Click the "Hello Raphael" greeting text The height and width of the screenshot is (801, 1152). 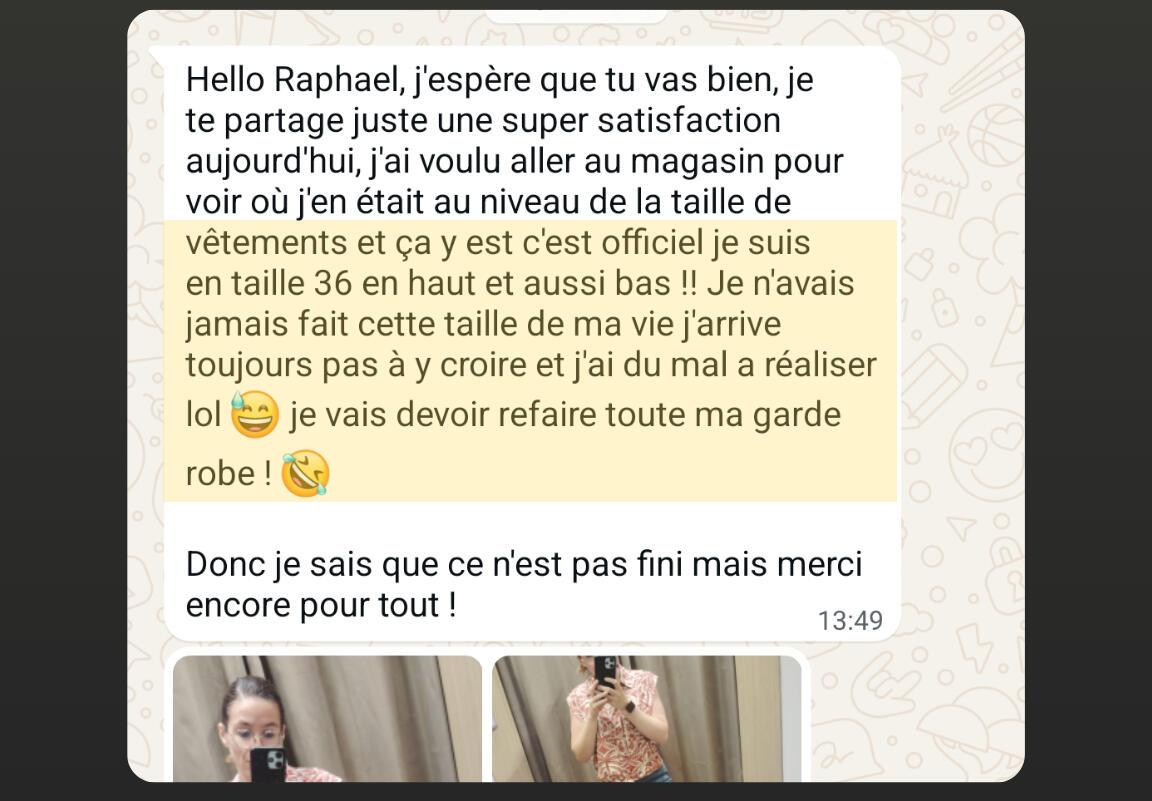292,79
